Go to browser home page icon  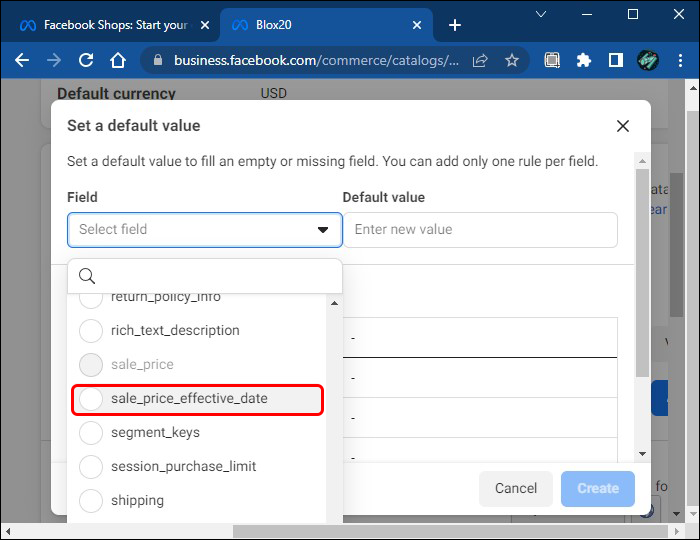(118, 60)
